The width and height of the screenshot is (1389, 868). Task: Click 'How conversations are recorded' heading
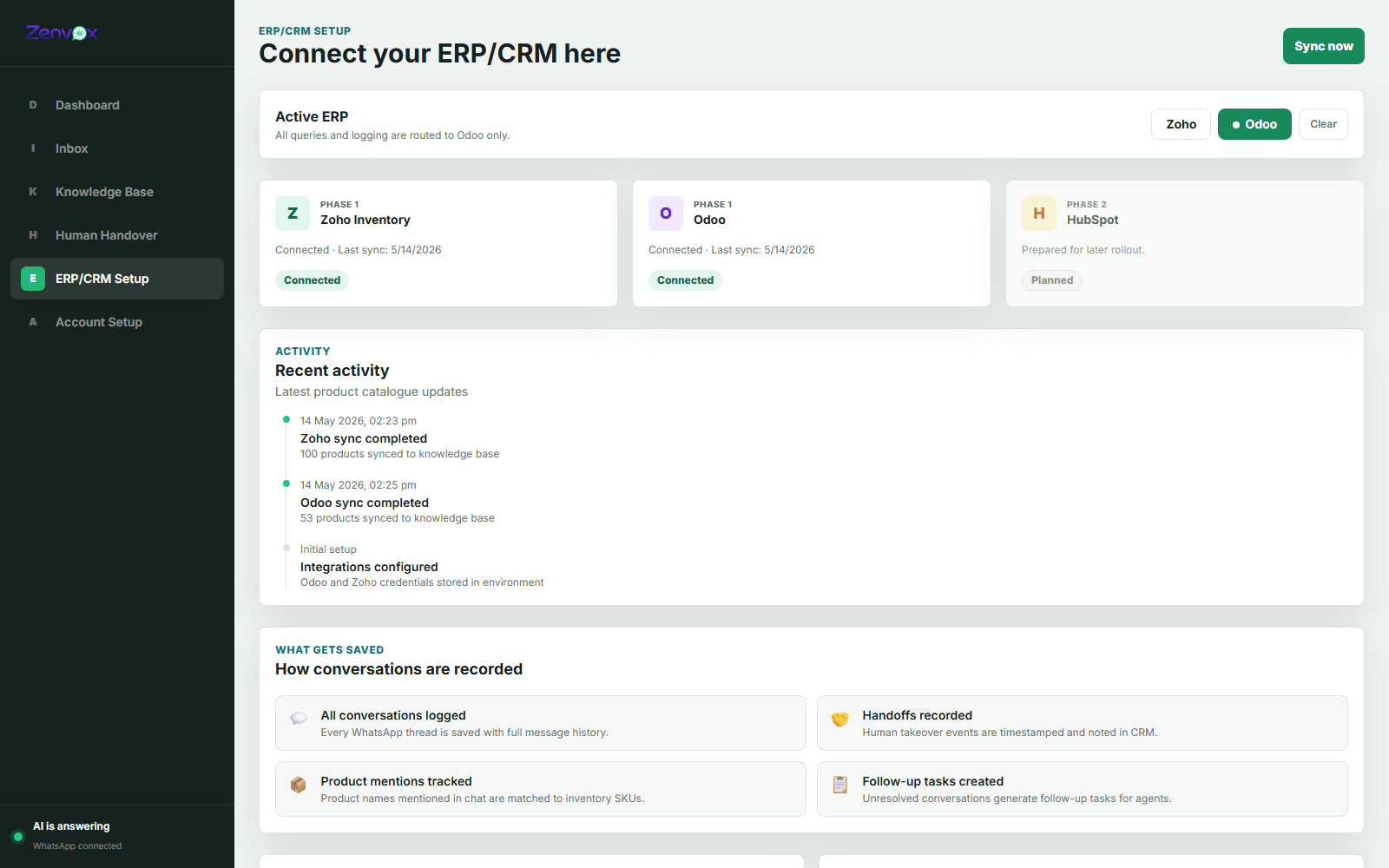(x=398, y=669)
